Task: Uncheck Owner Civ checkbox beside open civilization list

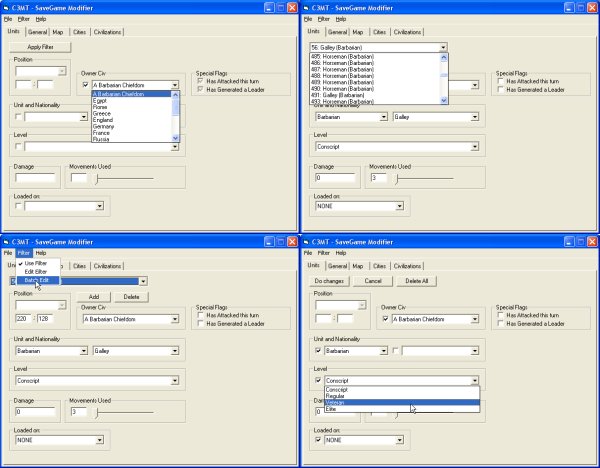Action: 85,86
